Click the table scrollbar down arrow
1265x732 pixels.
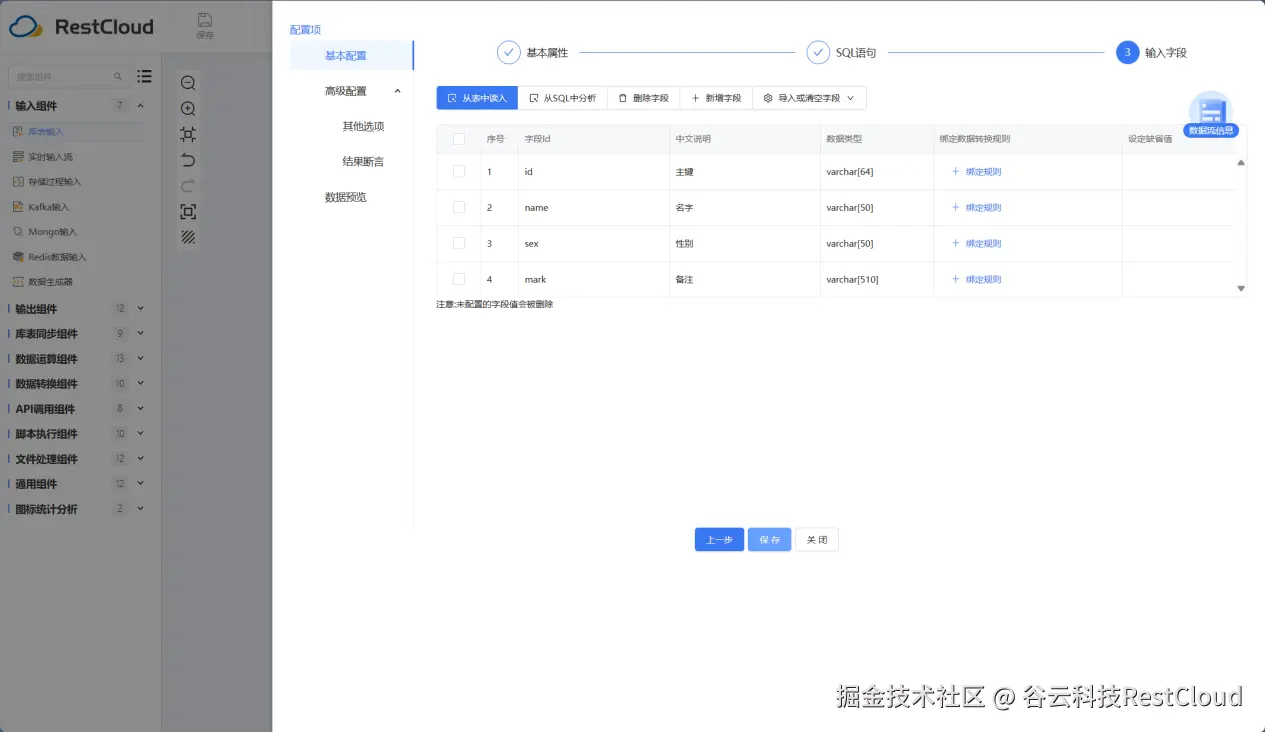point(1241,288)
